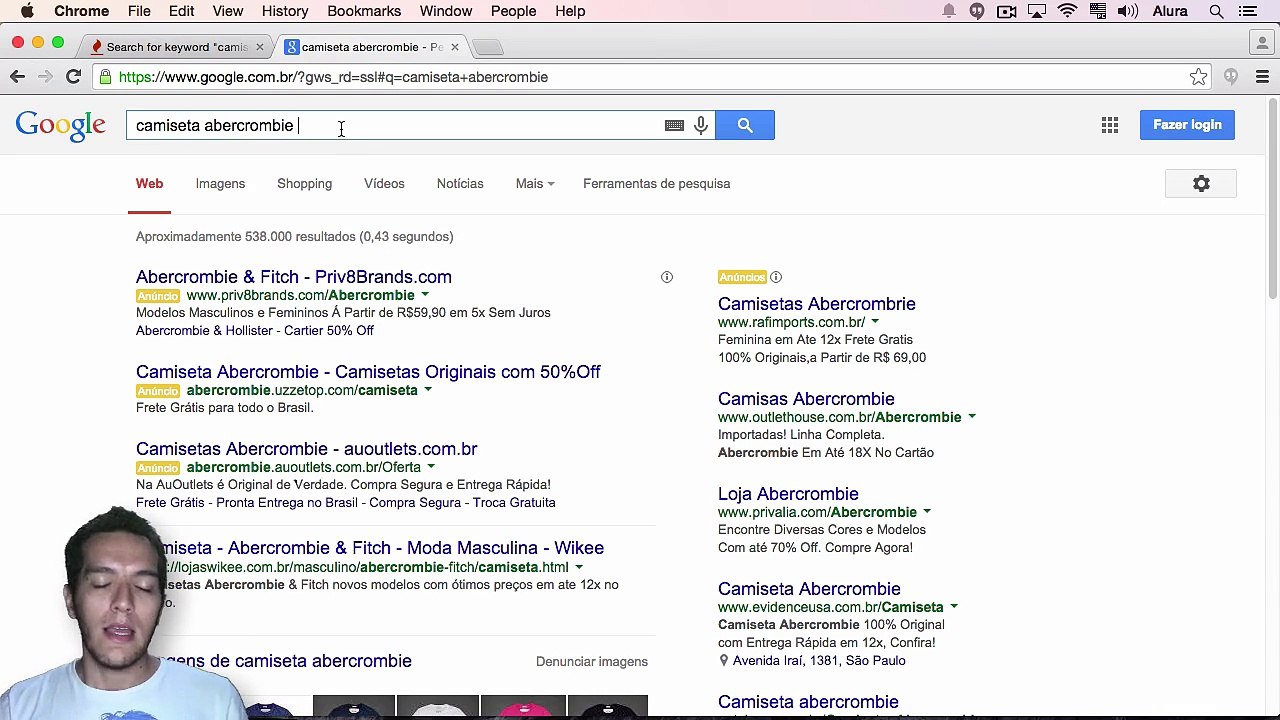Click the blue Google search magnifier button
The width and height of the screenshot is (1280, 720).
coord(745,125)
